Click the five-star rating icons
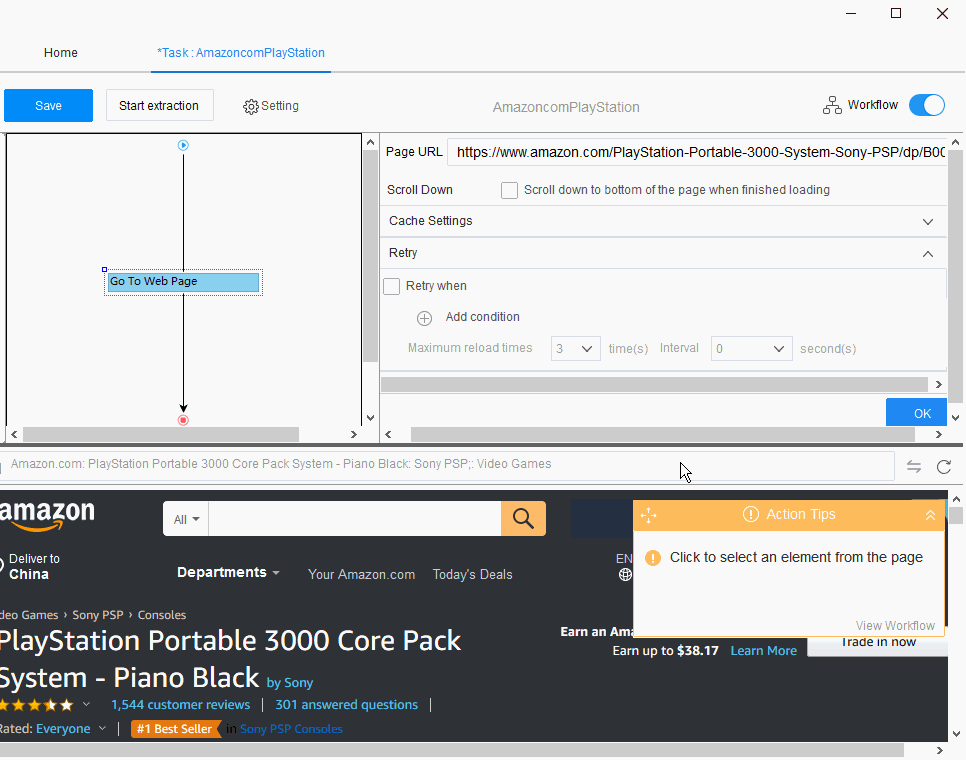 tap(37, 705)
